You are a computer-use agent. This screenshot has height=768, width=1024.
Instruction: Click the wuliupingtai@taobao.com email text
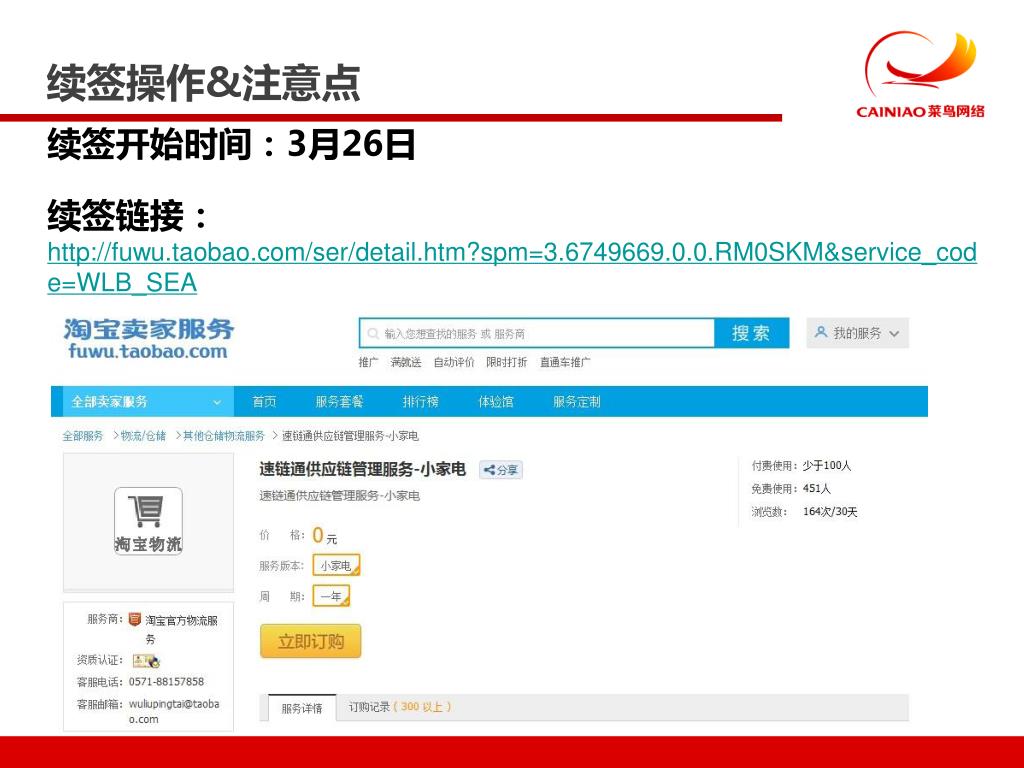coord(174,711)
